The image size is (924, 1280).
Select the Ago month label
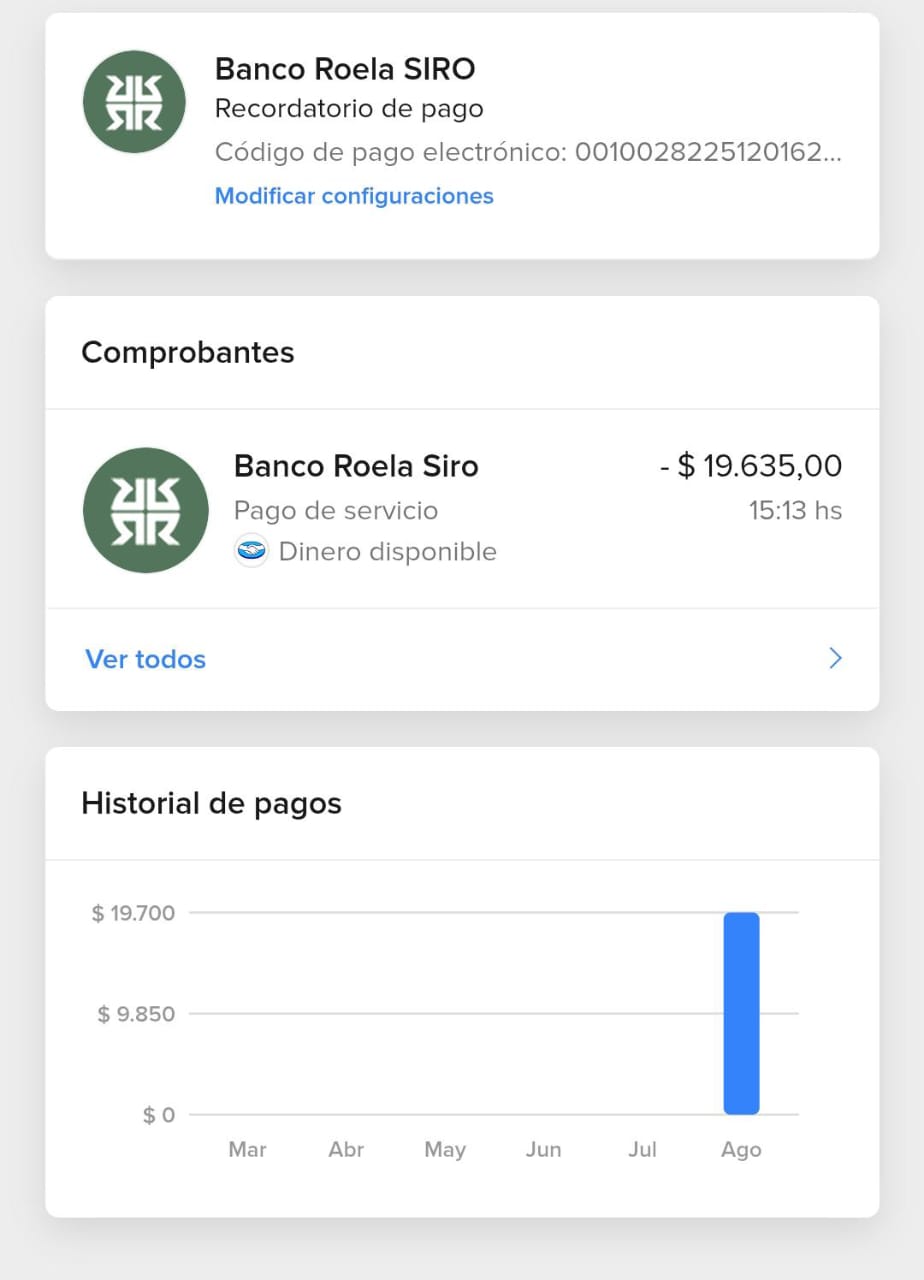(741, 1150)
